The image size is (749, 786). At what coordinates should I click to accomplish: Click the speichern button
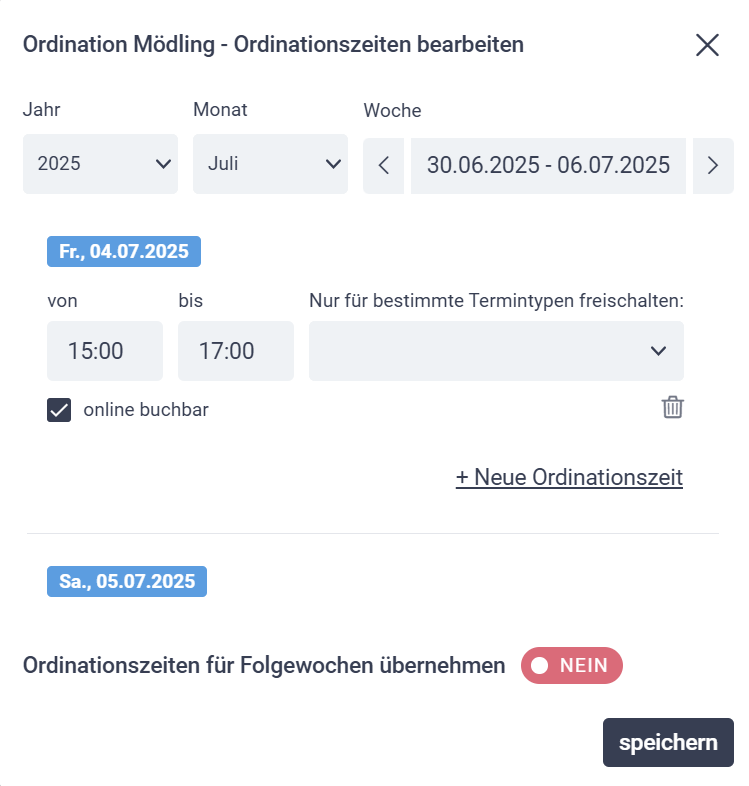[x=668, y=742]
